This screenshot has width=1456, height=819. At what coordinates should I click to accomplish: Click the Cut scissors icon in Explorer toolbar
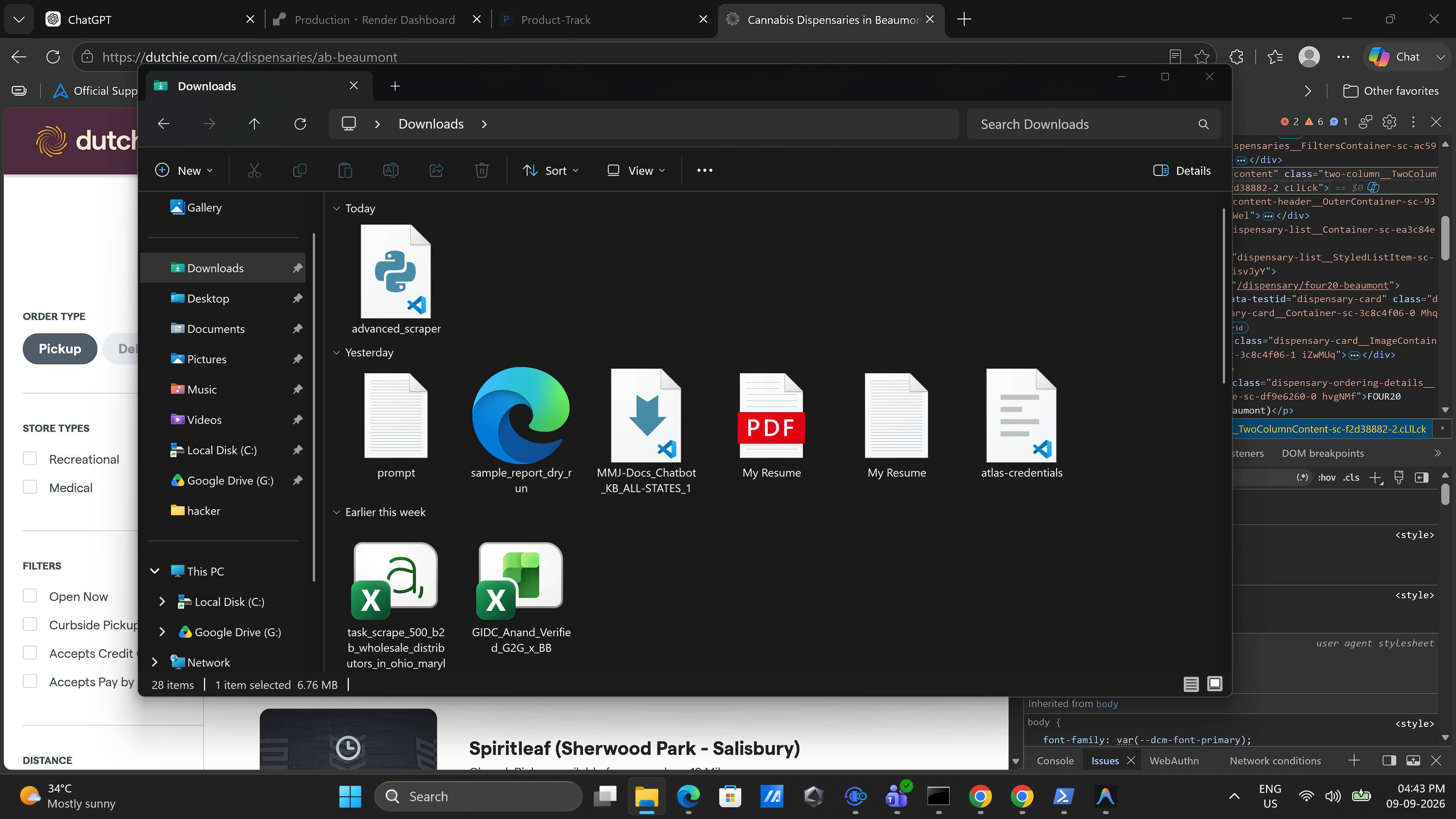point(254,170)
